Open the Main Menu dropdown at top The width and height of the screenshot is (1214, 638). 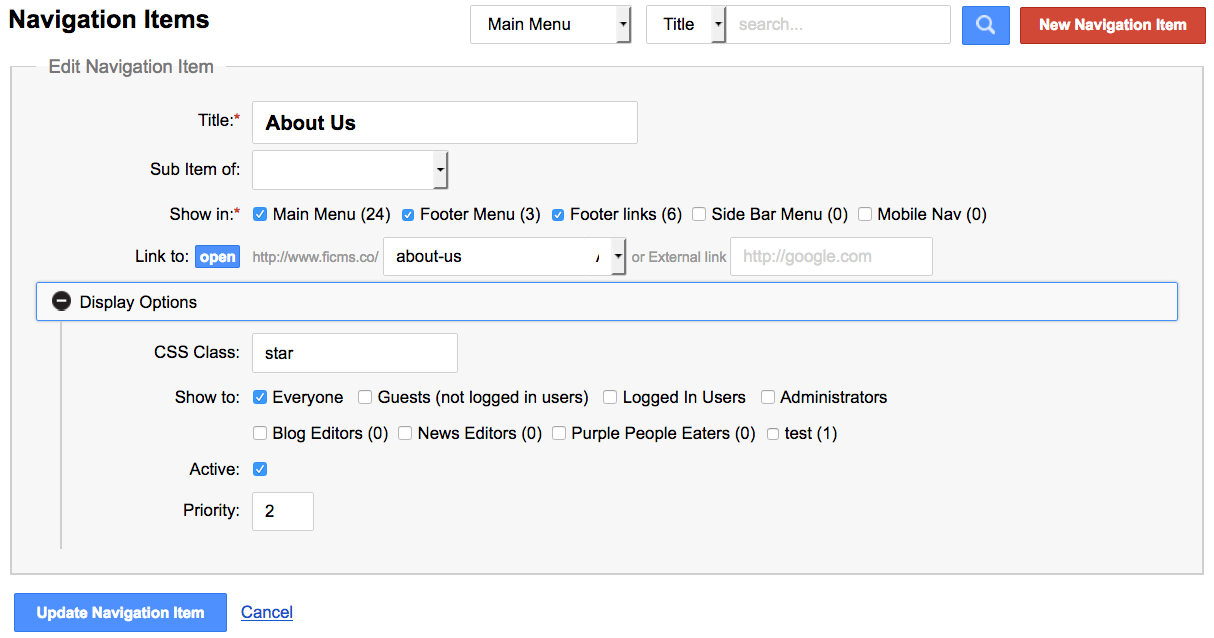[x=550, y=25]
